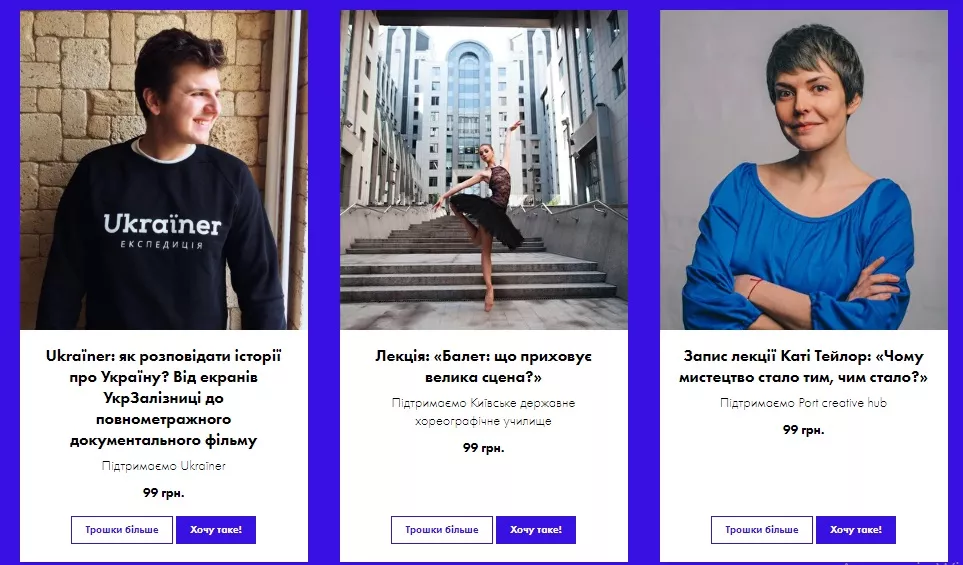Viewport: 963px width, 565px height.
Task: Open the Ukraïner lecture photo thumbnail
Action: pos(164,170)
